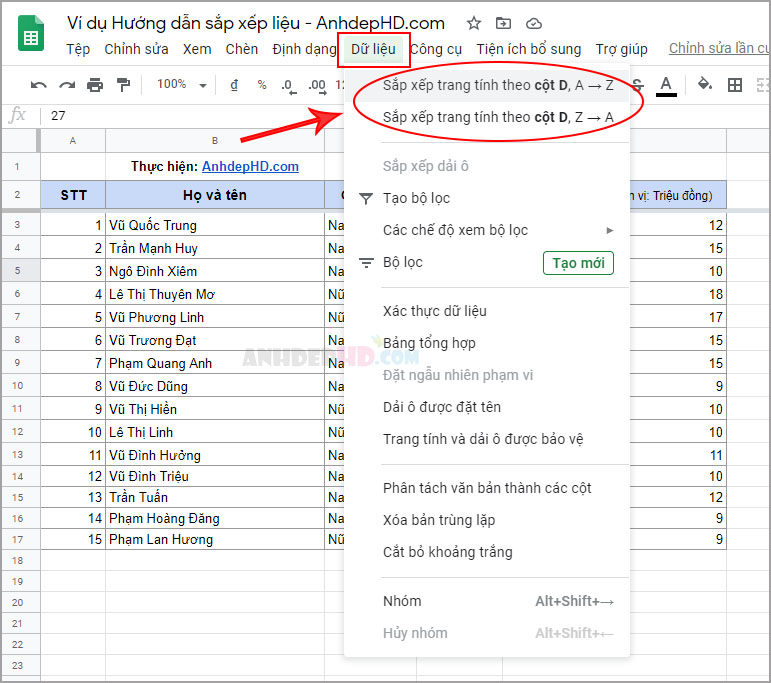Open the zoom 100% dropdown

(x=181, y=85)
